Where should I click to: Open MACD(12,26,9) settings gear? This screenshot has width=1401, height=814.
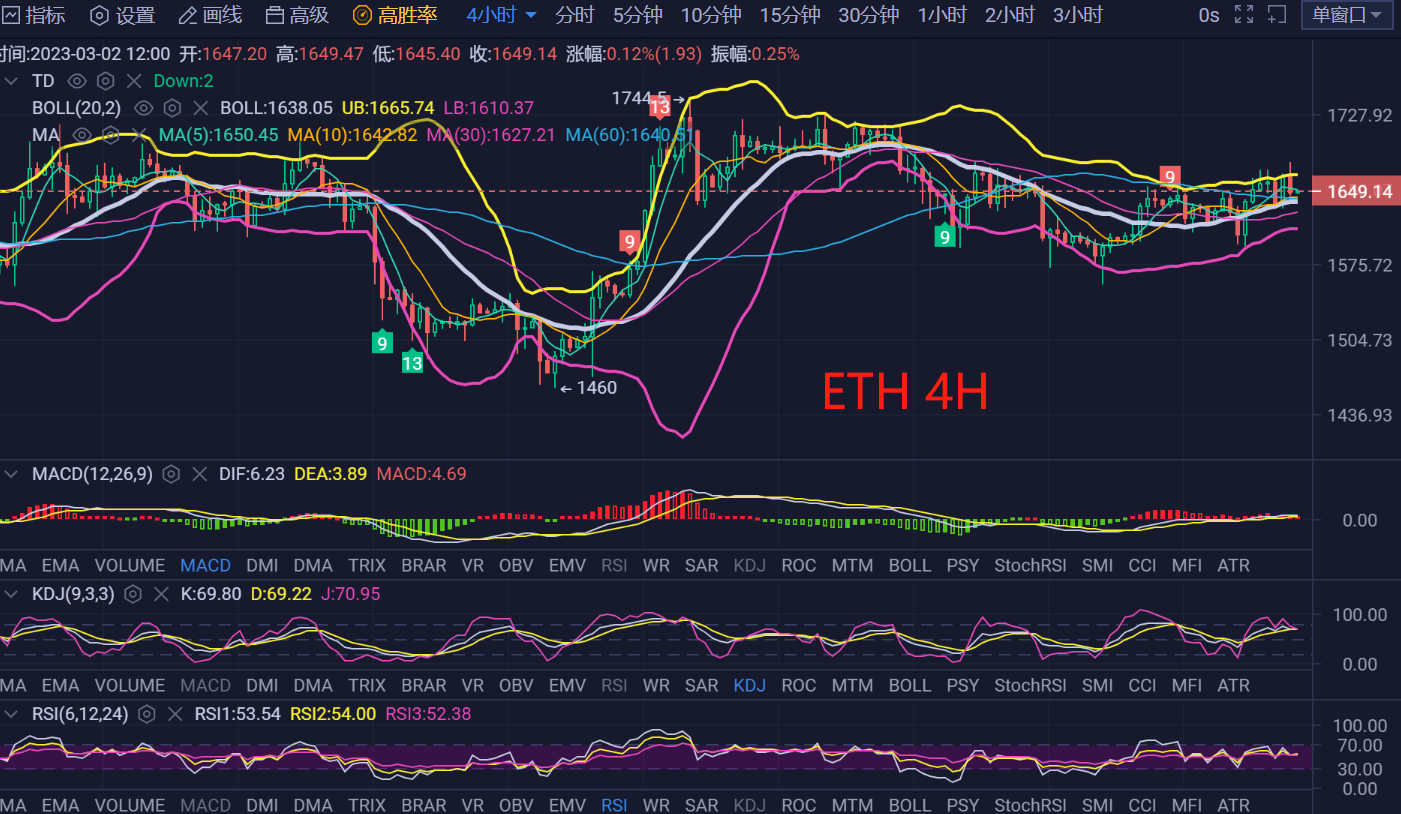[170, 474]
